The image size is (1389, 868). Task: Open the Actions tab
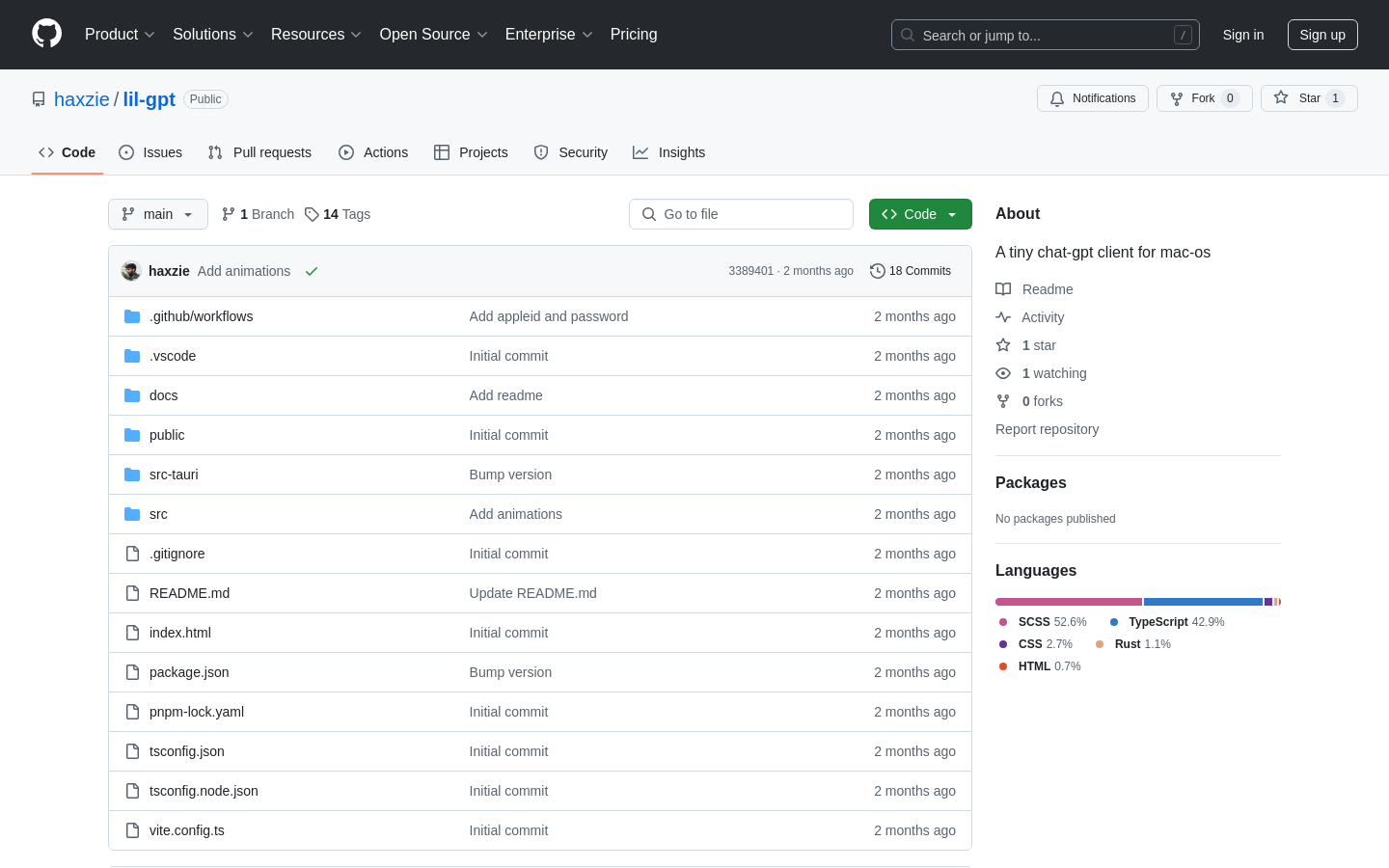coord(373,152)
